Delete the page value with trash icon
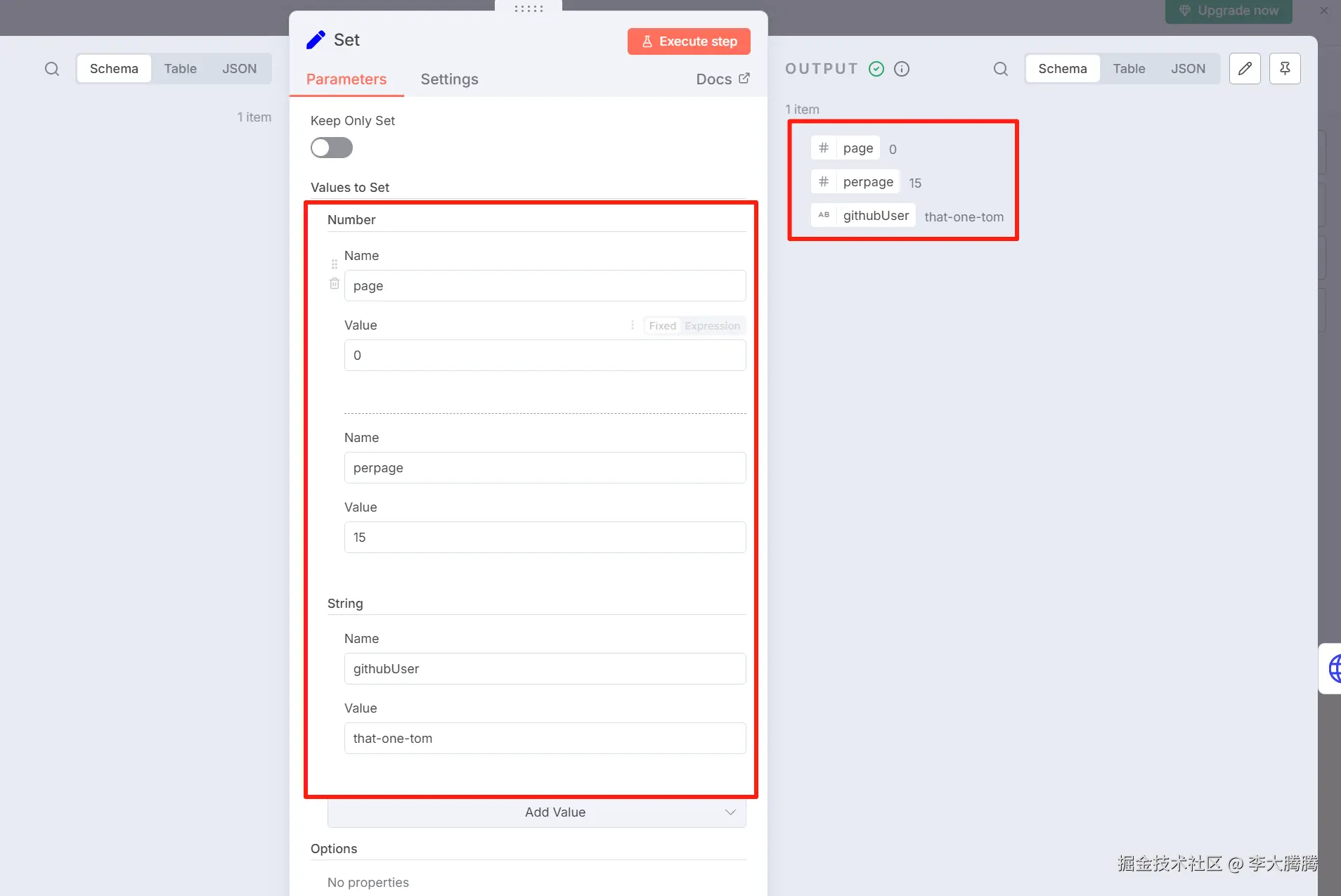Viewport: 1341px width, 896px height. [335, 284]
